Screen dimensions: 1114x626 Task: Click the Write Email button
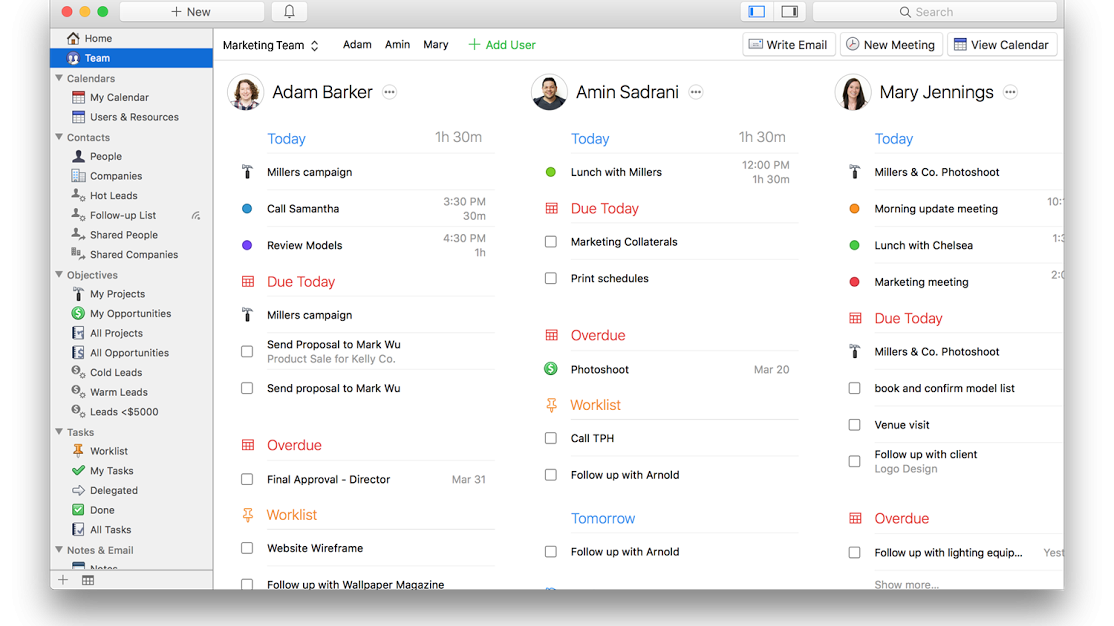788,45
